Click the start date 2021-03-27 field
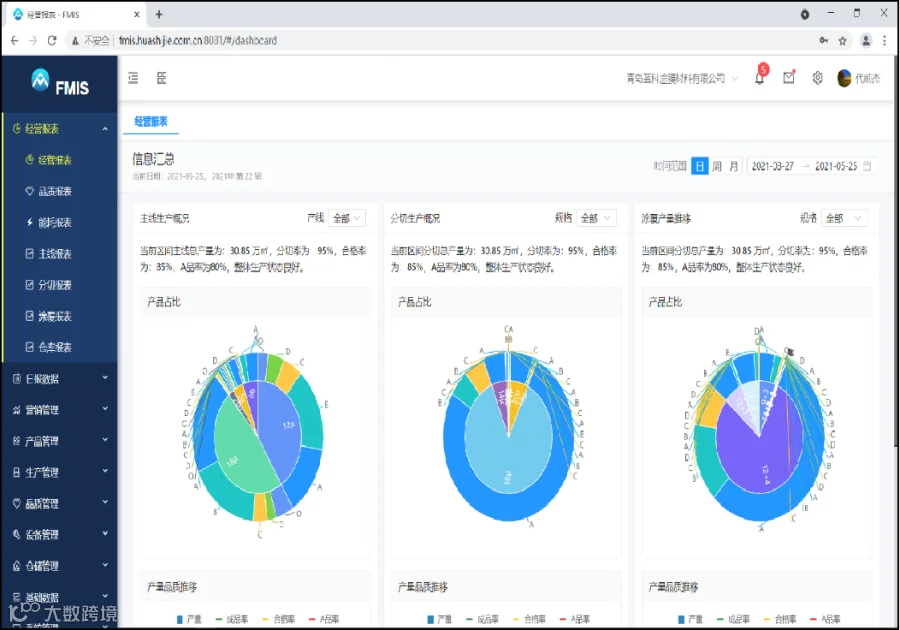The width and height of the screenshot is (900, 630). (x=773, y=166)
